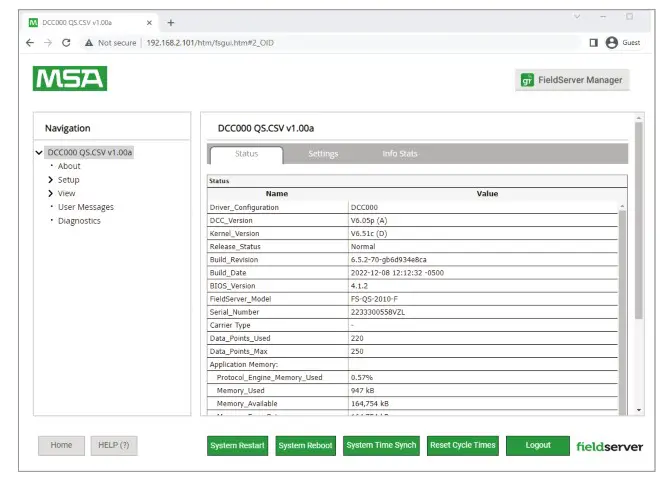Image resolution: width=669 pixels, height=482 pixels.
Task: Click the Data_Points_Max value 250
Action: [x=357, y=351]
